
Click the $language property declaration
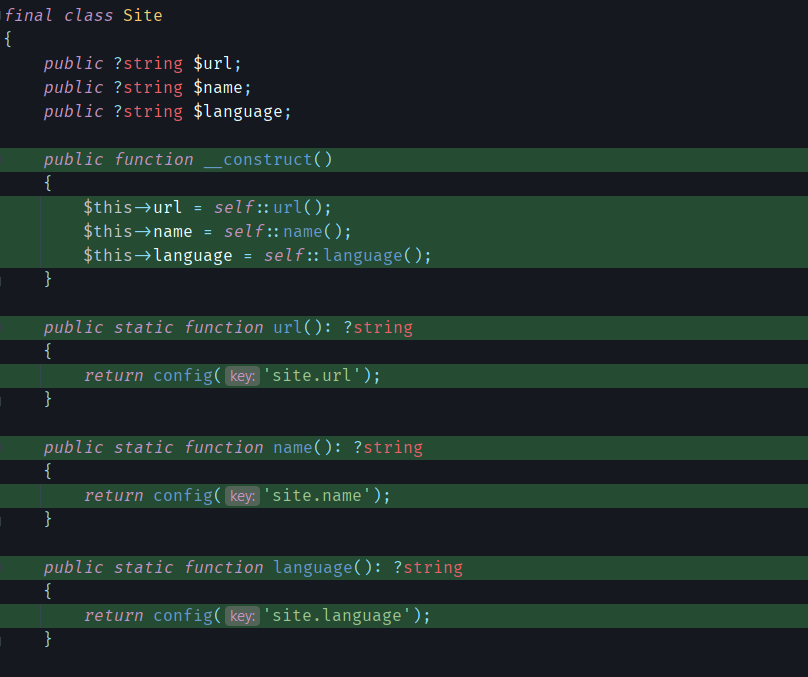click(240, 111)
